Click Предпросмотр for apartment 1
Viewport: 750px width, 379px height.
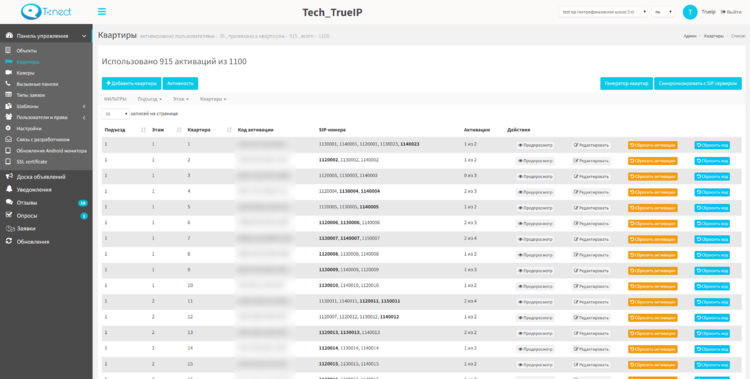click(x=535, y=145)
